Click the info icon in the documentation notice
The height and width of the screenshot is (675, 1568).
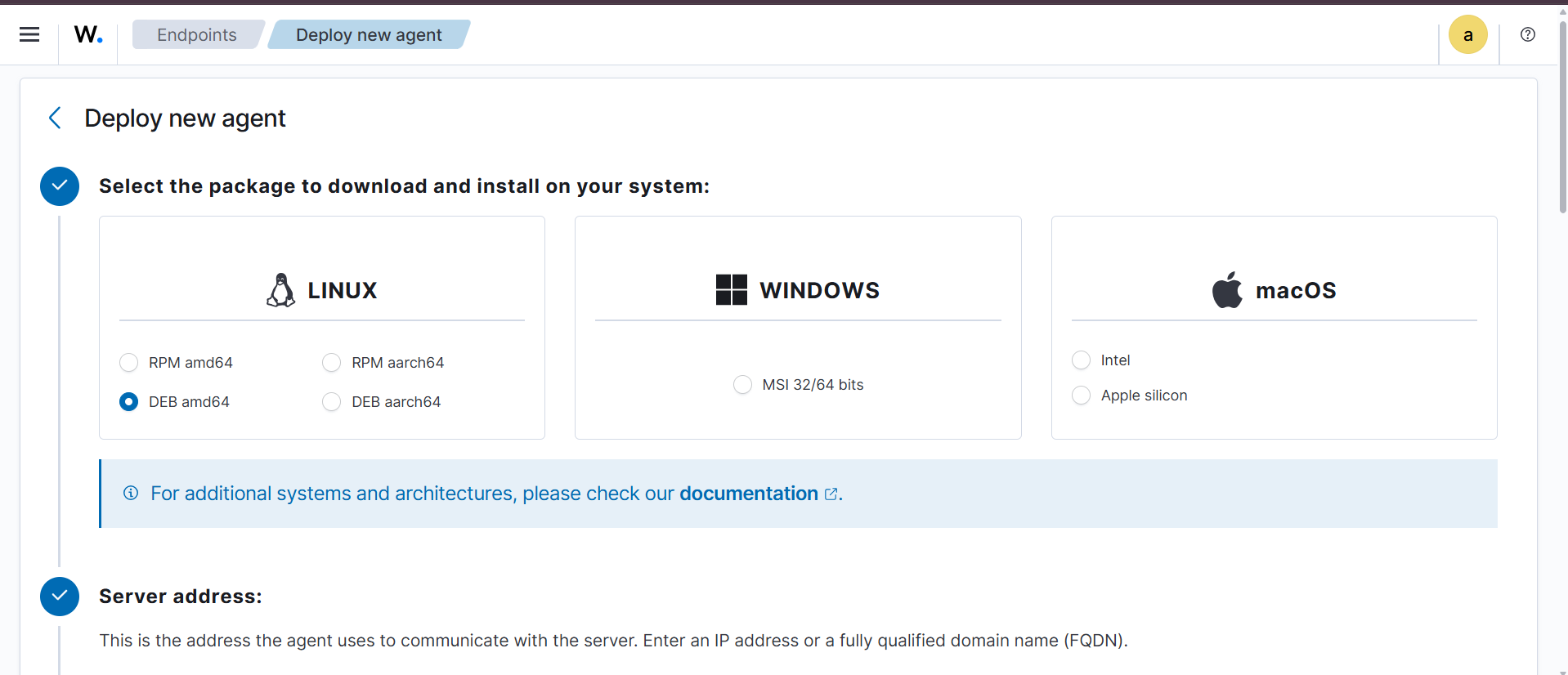coord(131,493)
